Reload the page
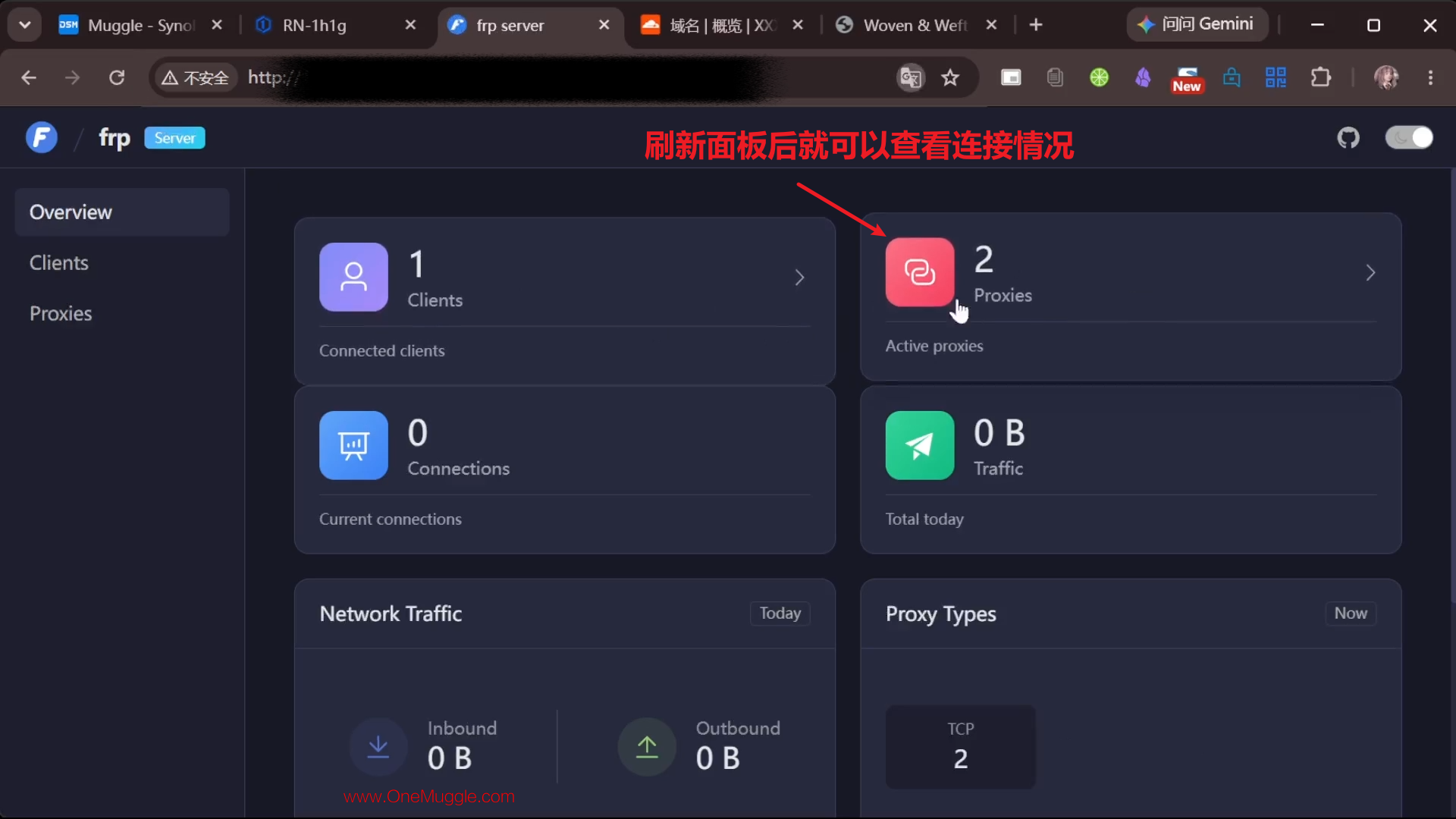 [x=117, y=77]
